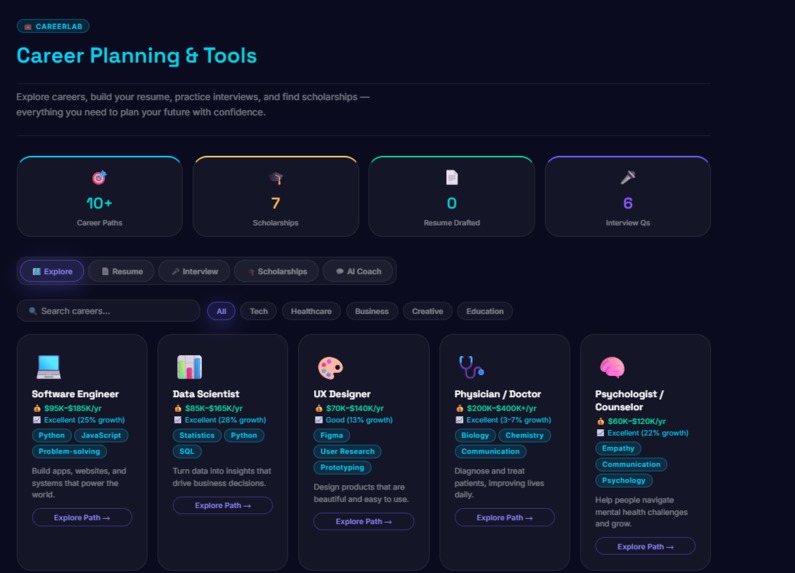Click the brain icon on Psychologist card
The height and width of the screenshot is (573, 795).
612,368
